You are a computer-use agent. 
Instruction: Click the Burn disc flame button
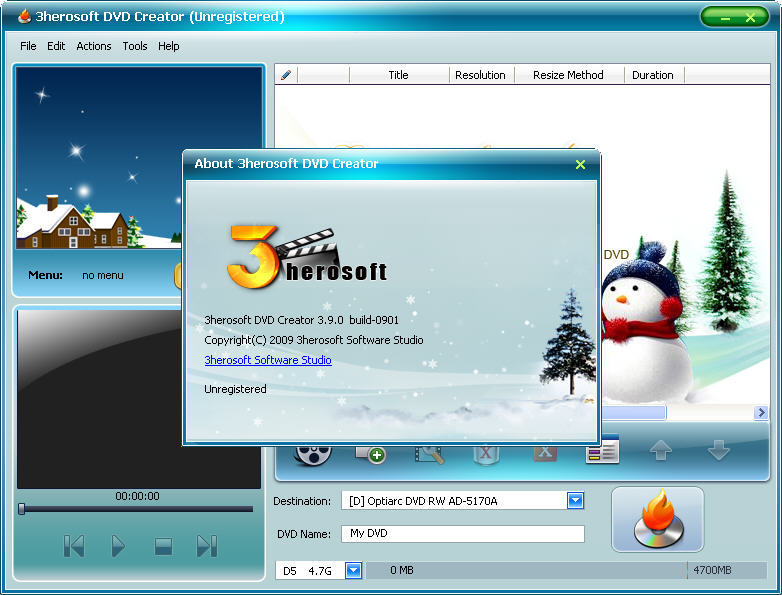(658, 519)
